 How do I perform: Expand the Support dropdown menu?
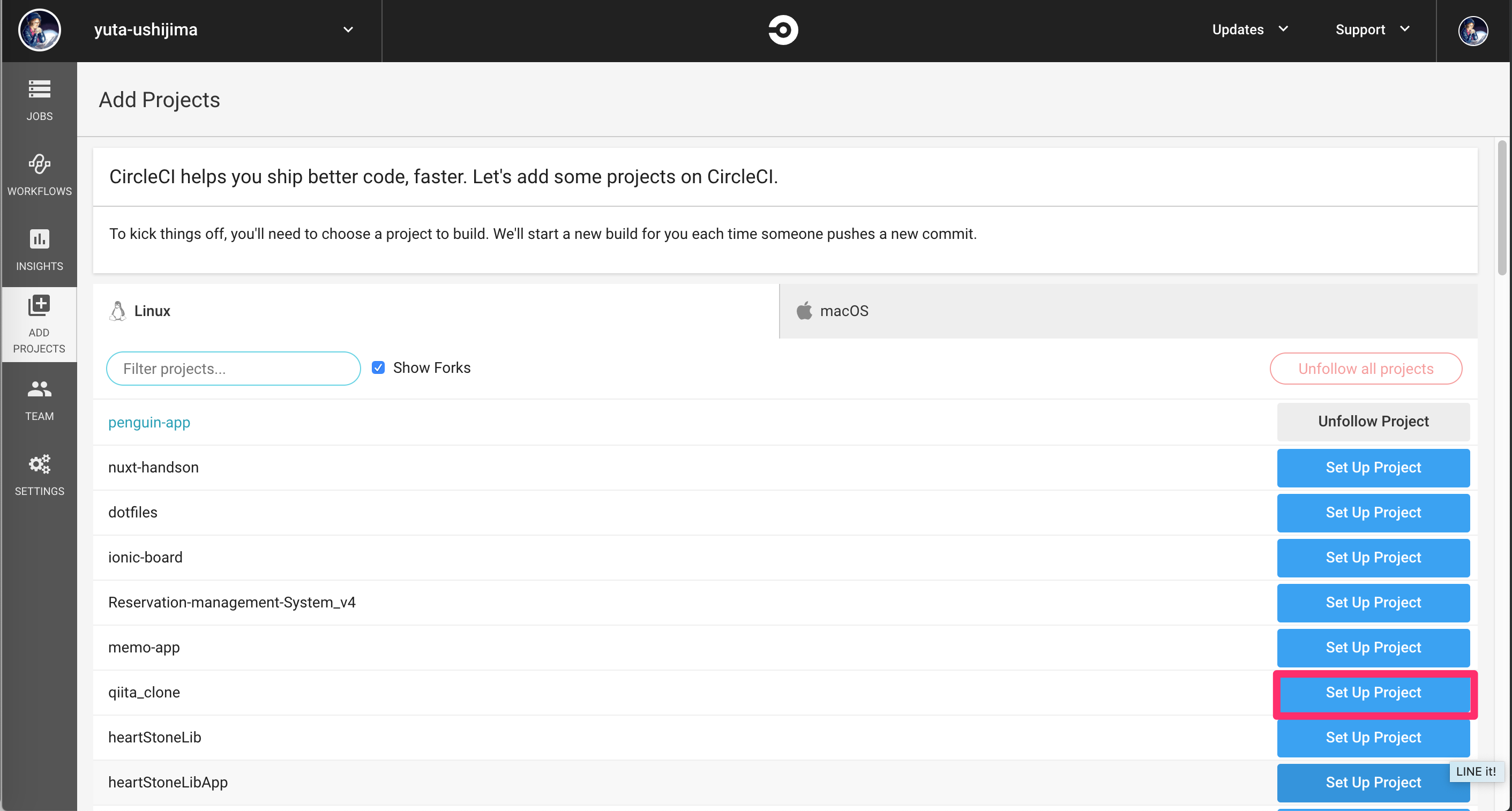(1372, 30)
